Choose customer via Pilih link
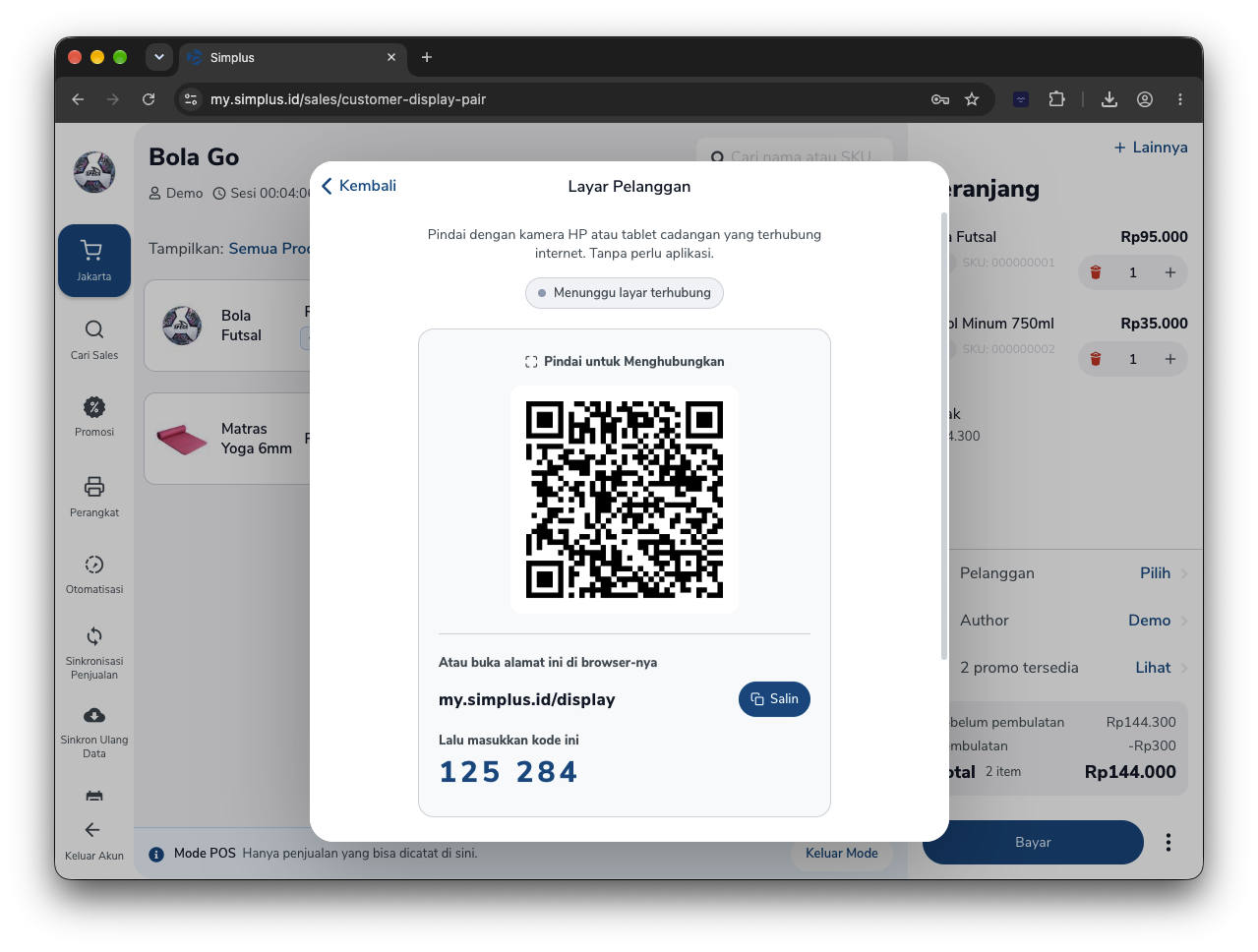Viewport: 1258px width, 952px height. [x=1155, y=573]
